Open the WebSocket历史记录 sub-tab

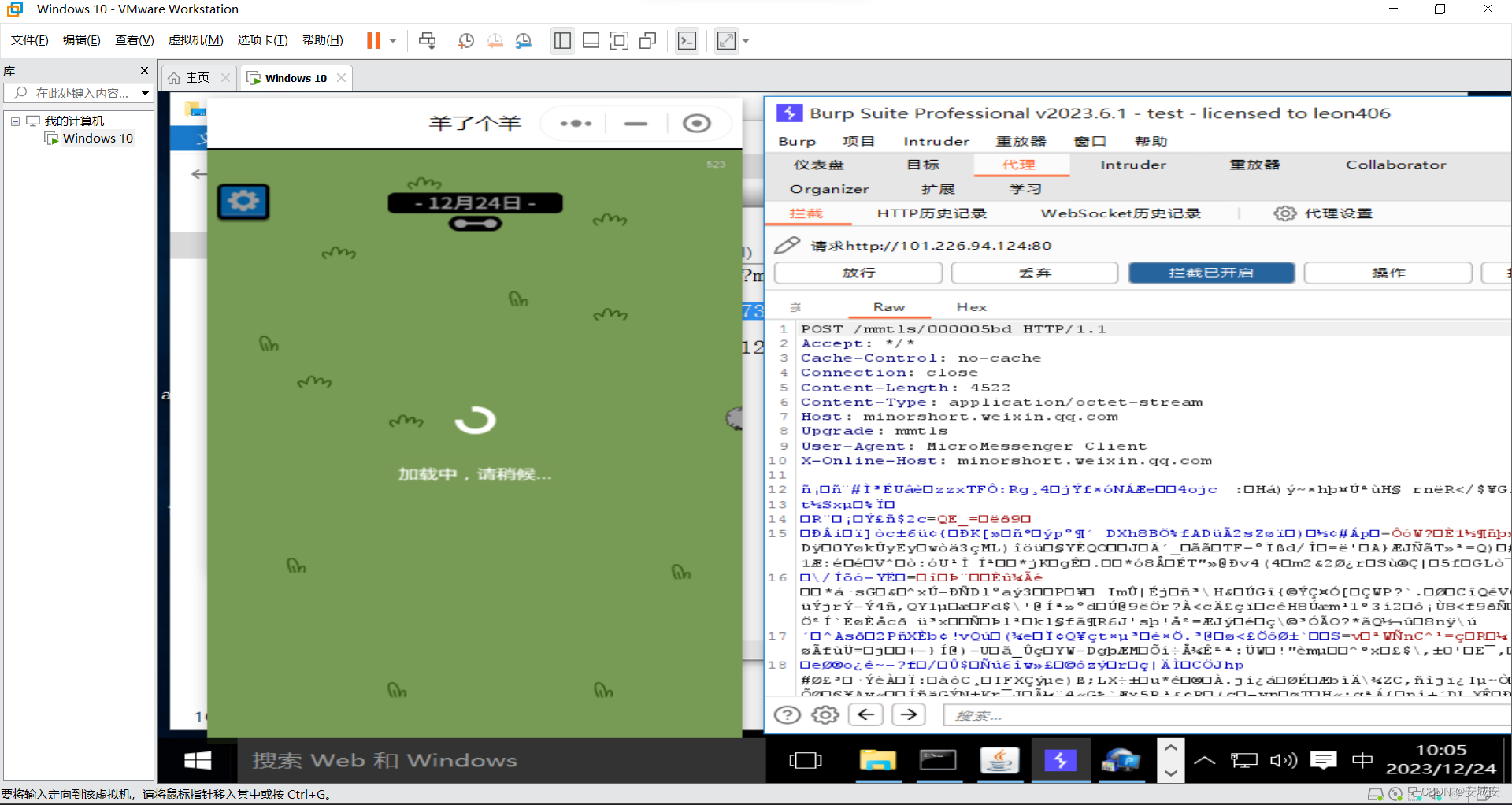pos(1120,214)
